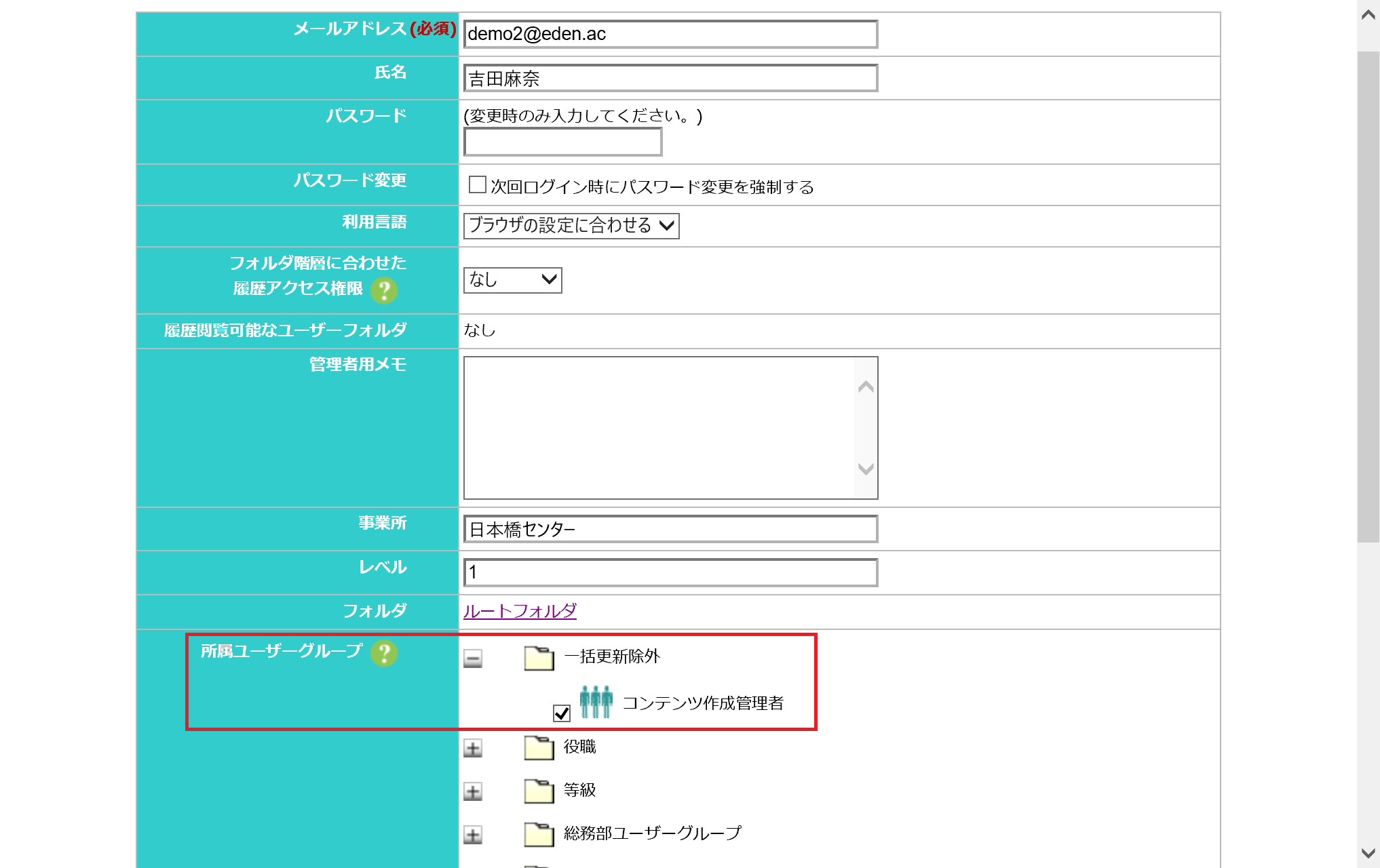Expand the 等級 tree node

[x=473, y=791]
